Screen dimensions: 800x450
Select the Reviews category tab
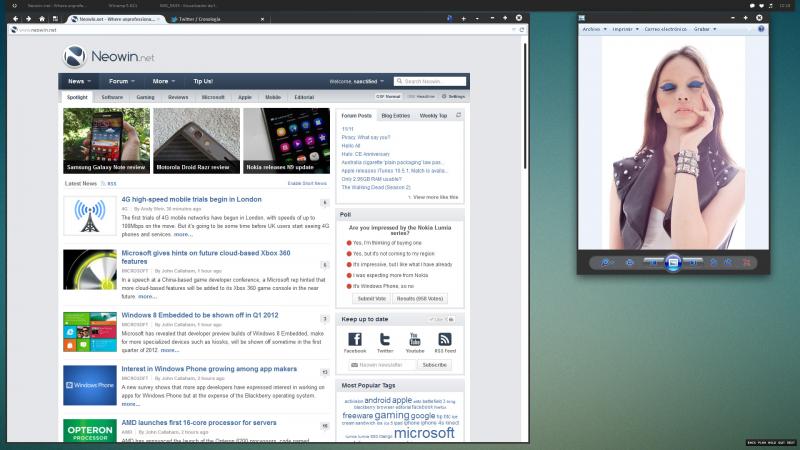coord(178,97)
